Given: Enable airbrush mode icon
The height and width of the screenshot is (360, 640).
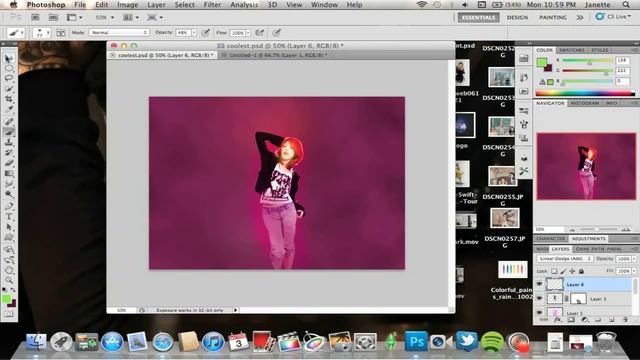Looking at the screenshot, I should 260,33.
